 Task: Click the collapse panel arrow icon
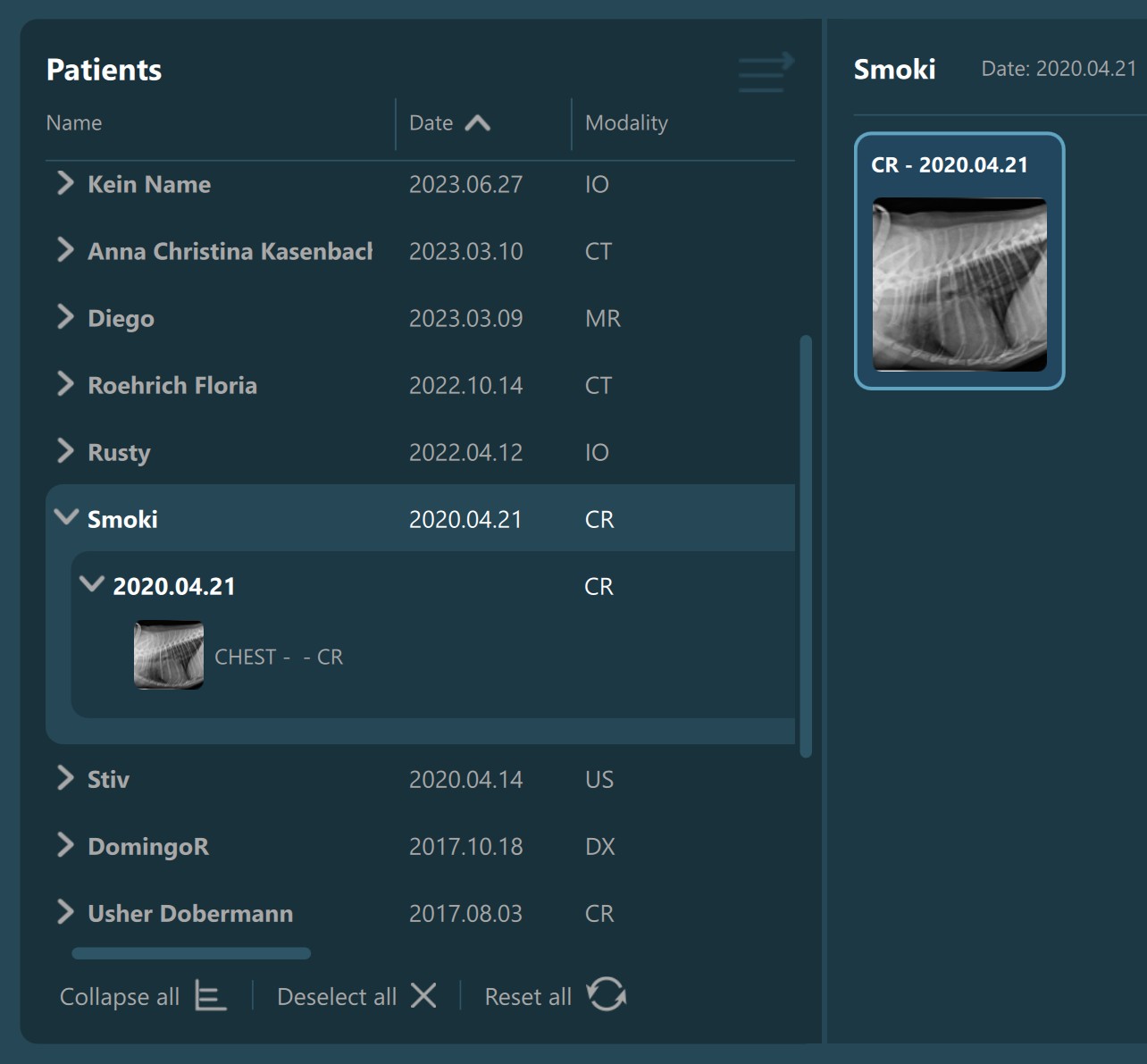tap(766, 72)
